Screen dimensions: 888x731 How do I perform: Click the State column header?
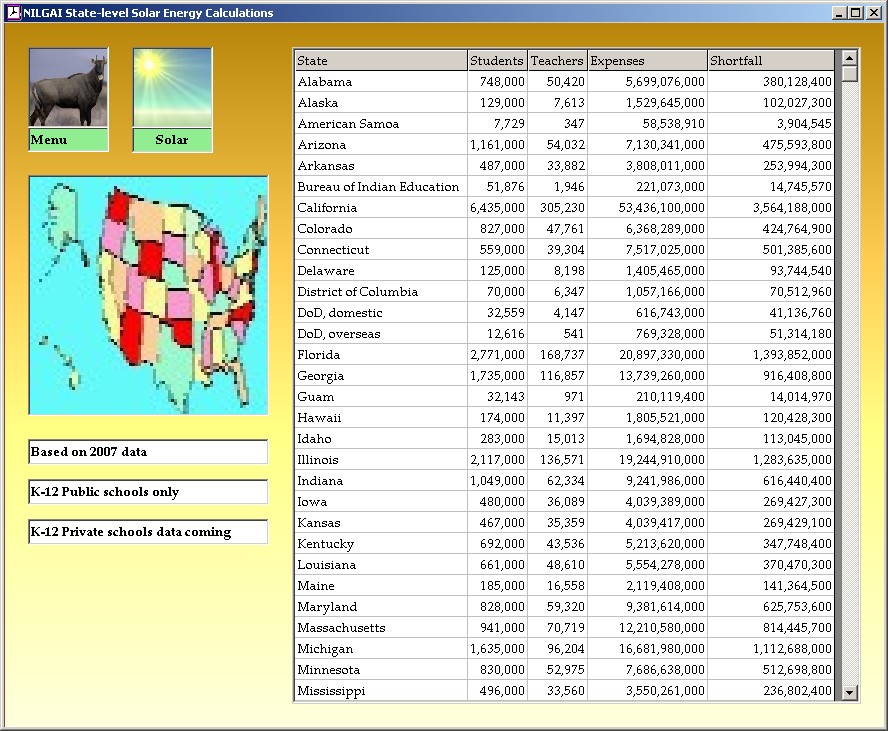pyautogui.click(x=380, y=61)
